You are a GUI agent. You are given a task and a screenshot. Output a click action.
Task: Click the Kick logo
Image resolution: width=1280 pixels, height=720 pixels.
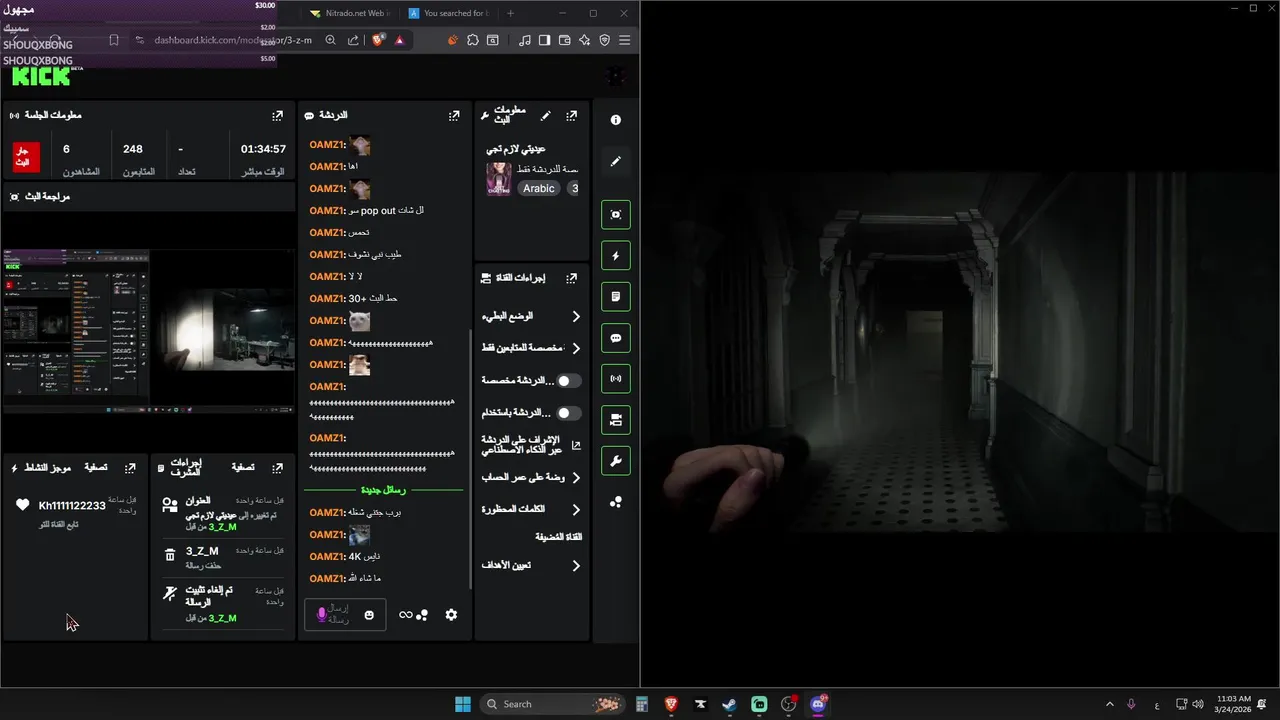click(42, 76)
